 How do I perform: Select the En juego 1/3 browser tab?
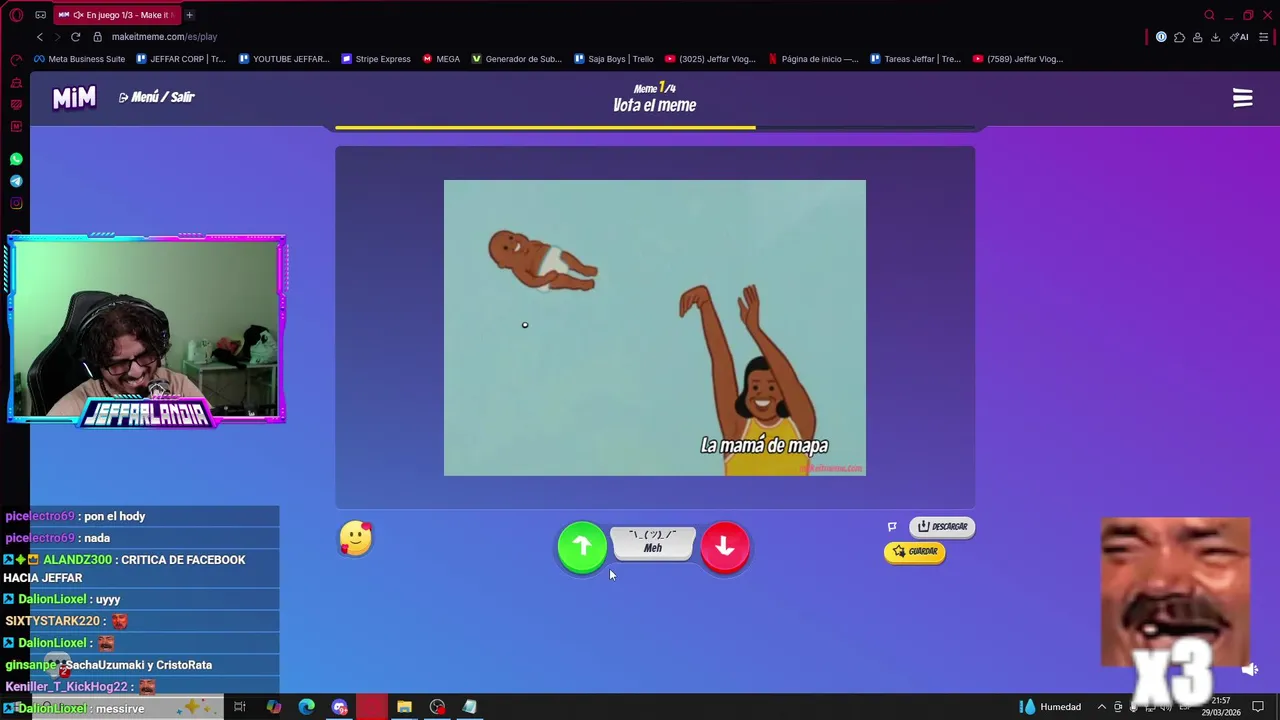pos(116,15)
